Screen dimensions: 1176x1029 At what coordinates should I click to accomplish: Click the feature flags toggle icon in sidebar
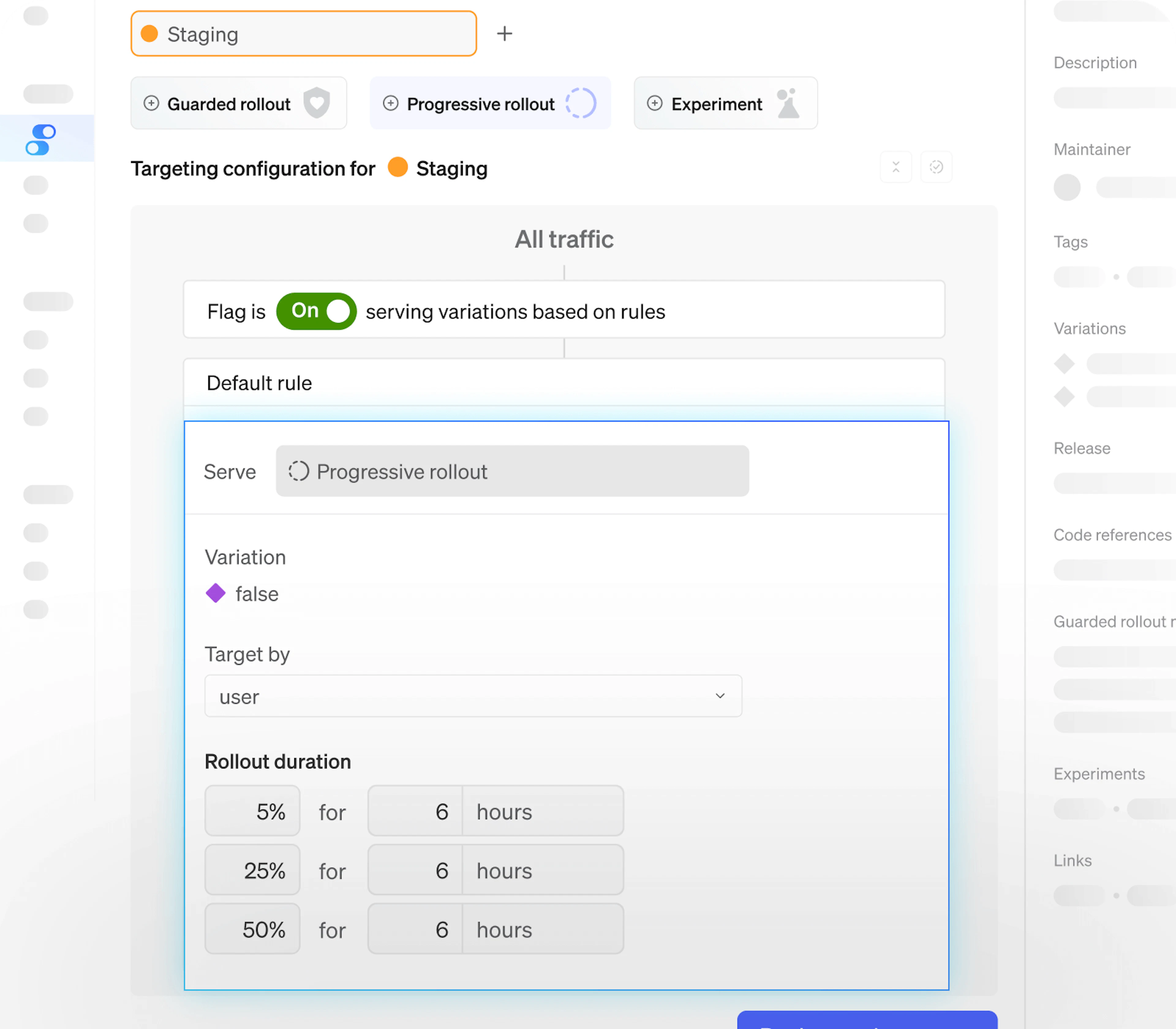click(x=41, y=140)
